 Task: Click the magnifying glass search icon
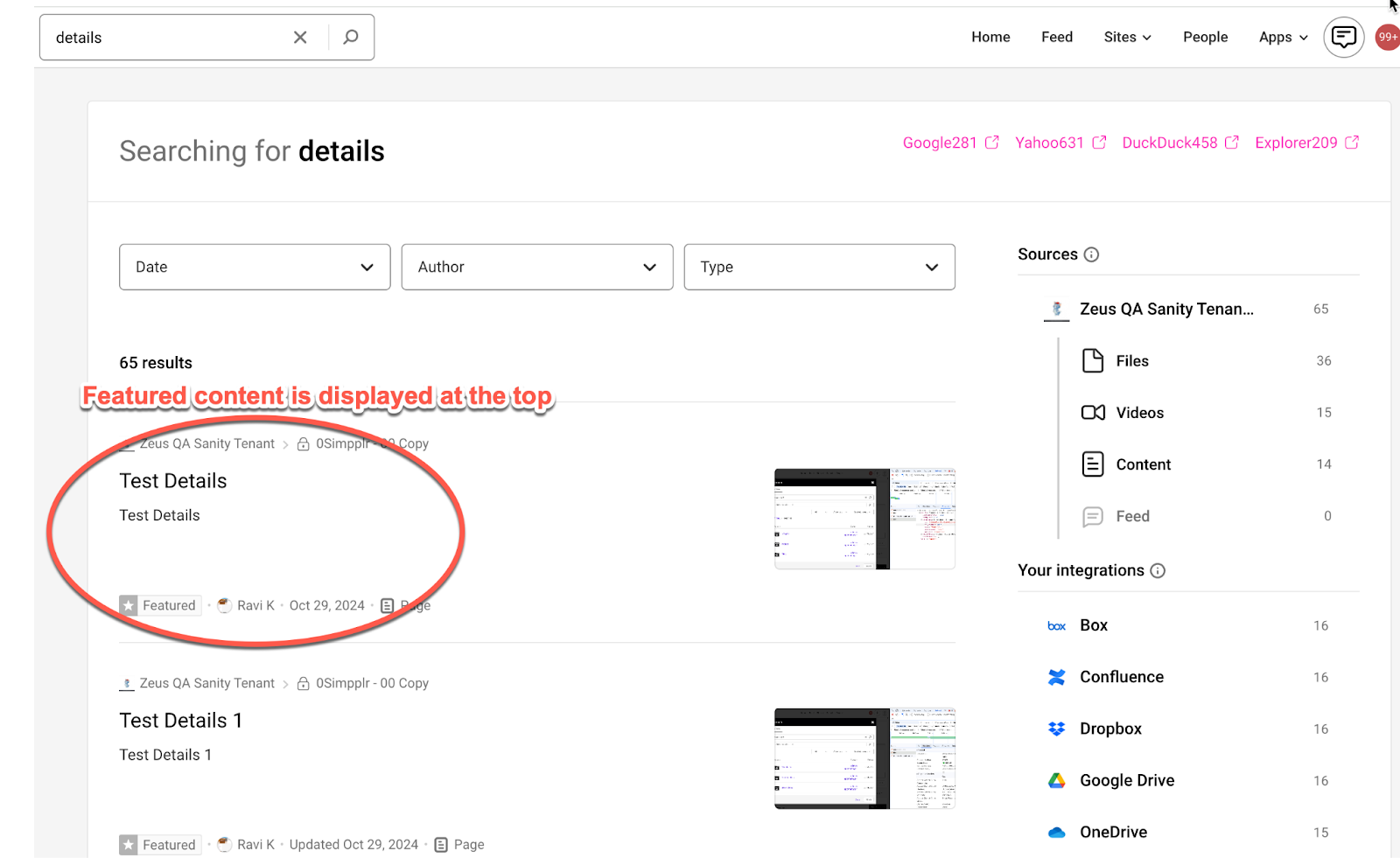[x=351, y=38]
